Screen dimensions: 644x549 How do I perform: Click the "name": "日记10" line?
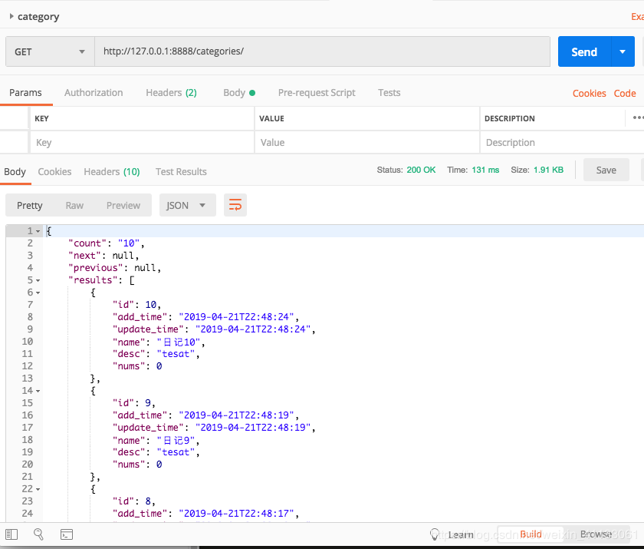(x=159, y=342)
